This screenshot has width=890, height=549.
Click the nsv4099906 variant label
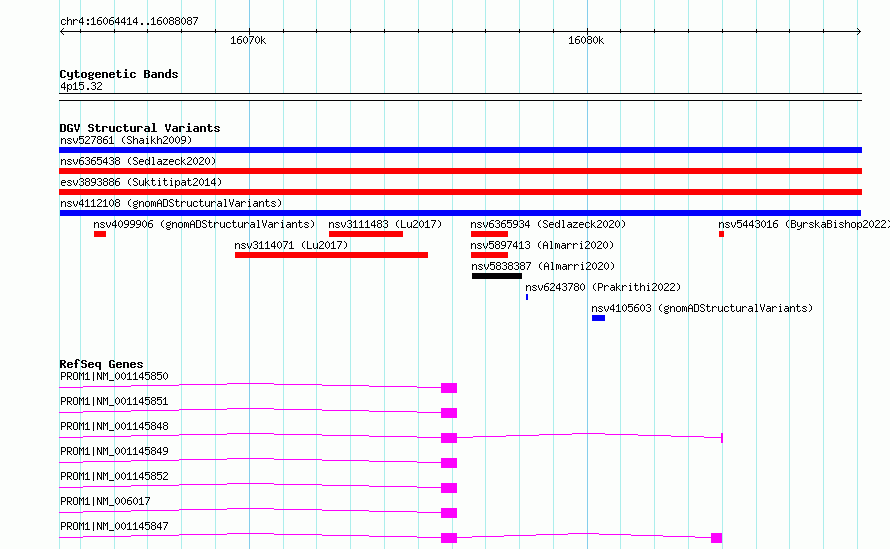coord(204,224)
